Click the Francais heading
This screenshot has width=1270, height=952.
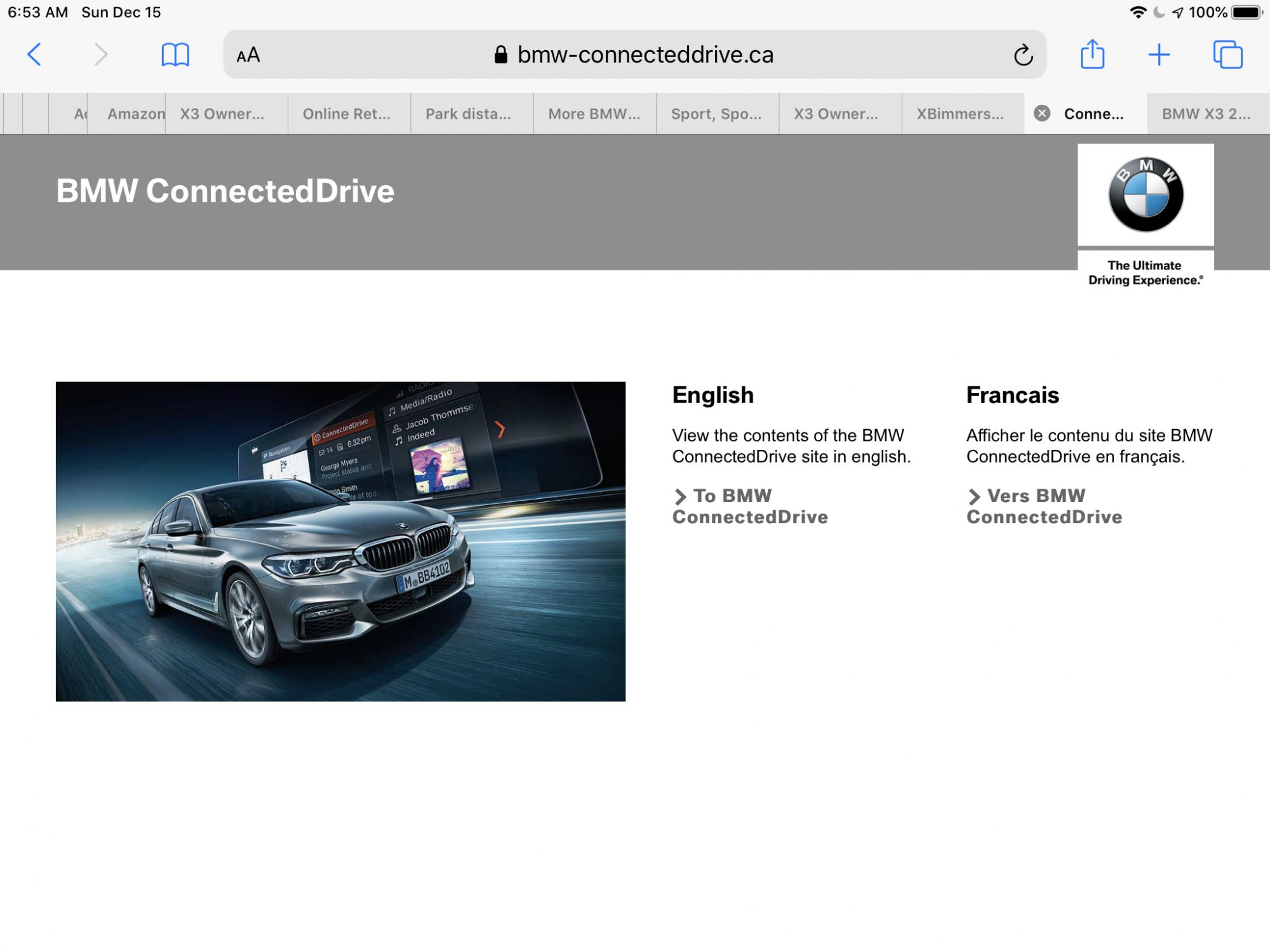[x=1013, y=395]
